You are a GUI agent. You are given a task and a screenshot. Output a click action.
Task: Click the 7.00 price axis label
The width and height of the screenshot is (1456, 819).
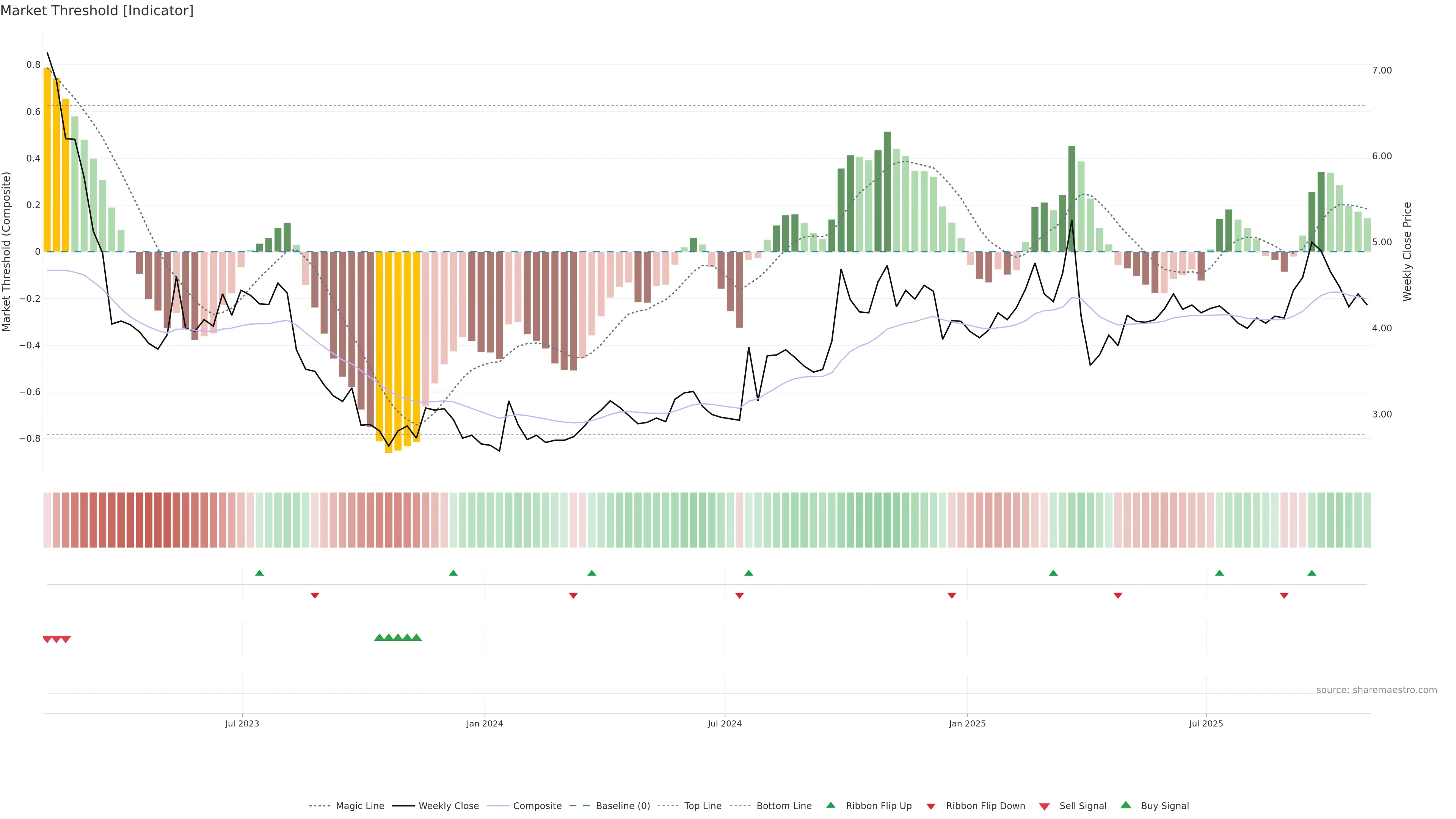tap(1382, 70)
